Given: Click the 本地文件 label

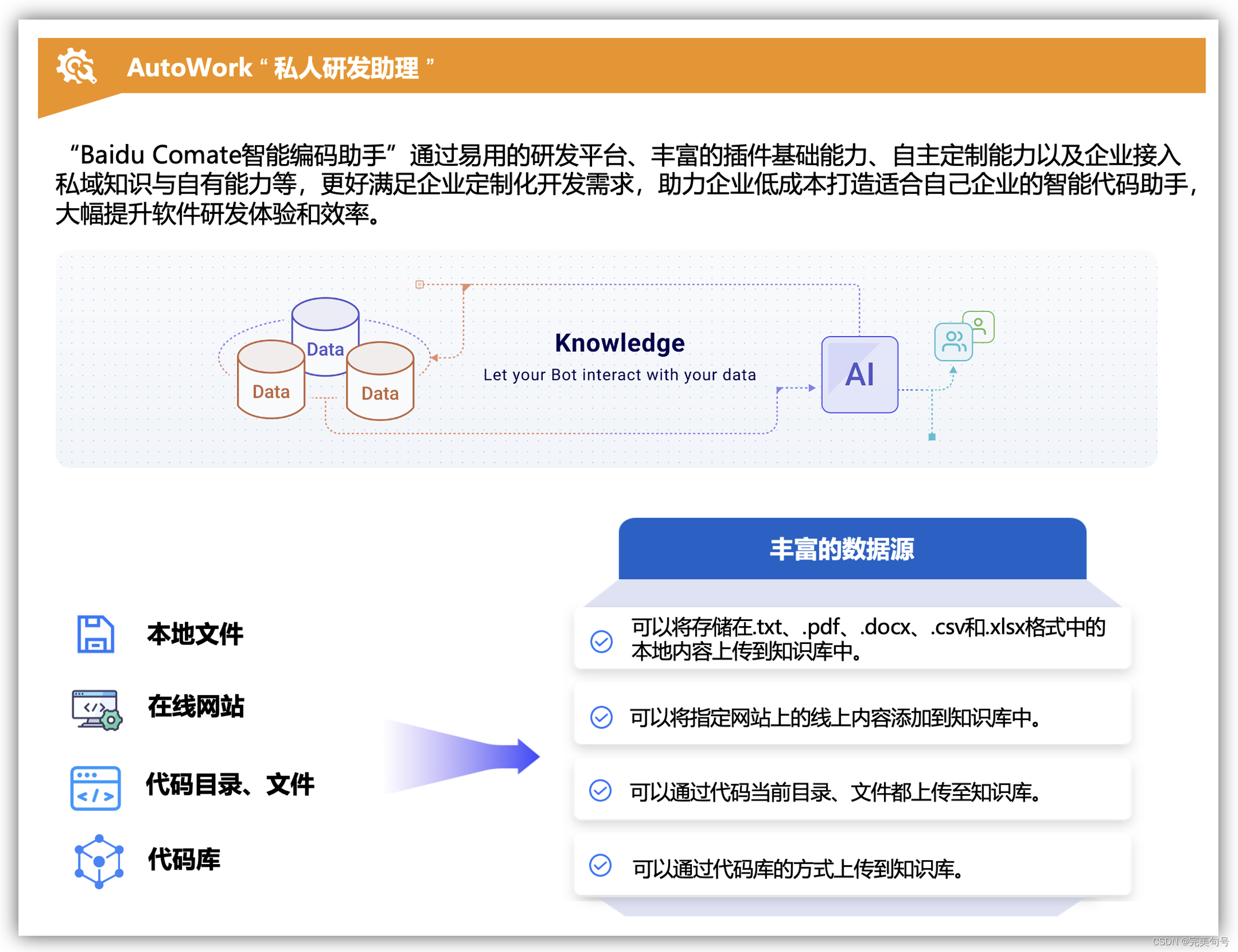Looking at the screenshot, I should (195, 634).
